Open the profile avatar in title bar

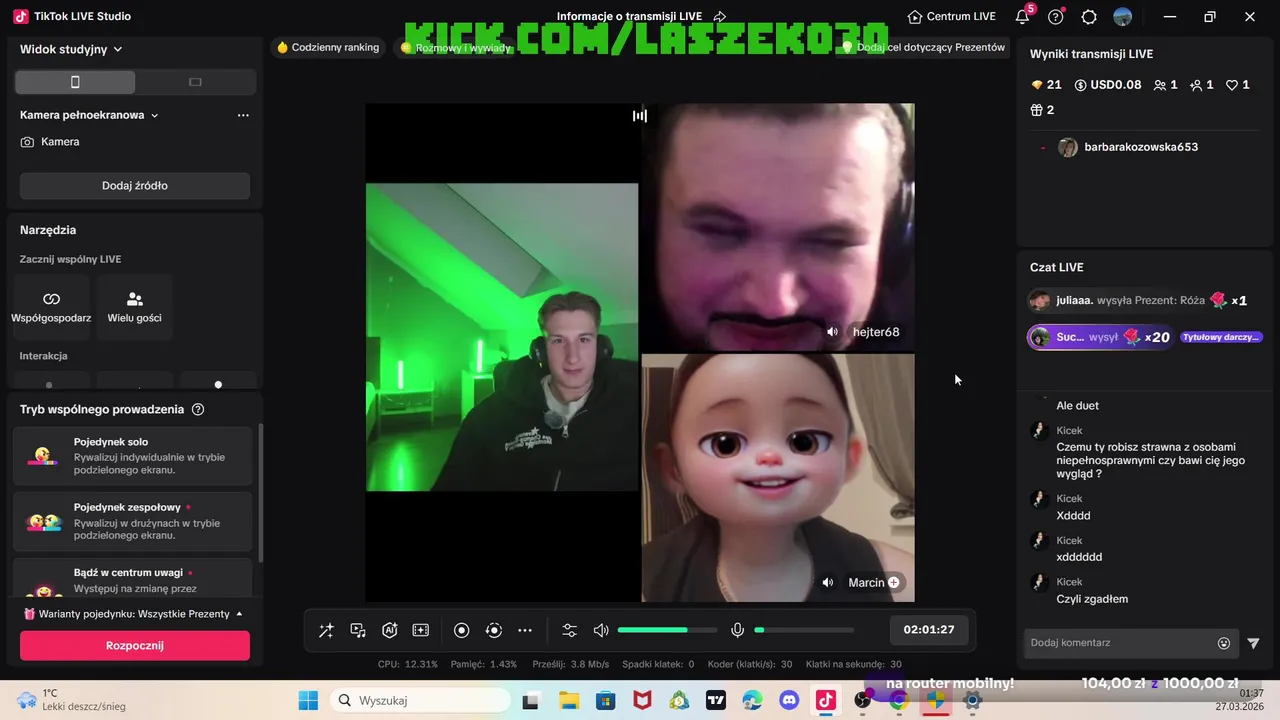(1123, 17)
